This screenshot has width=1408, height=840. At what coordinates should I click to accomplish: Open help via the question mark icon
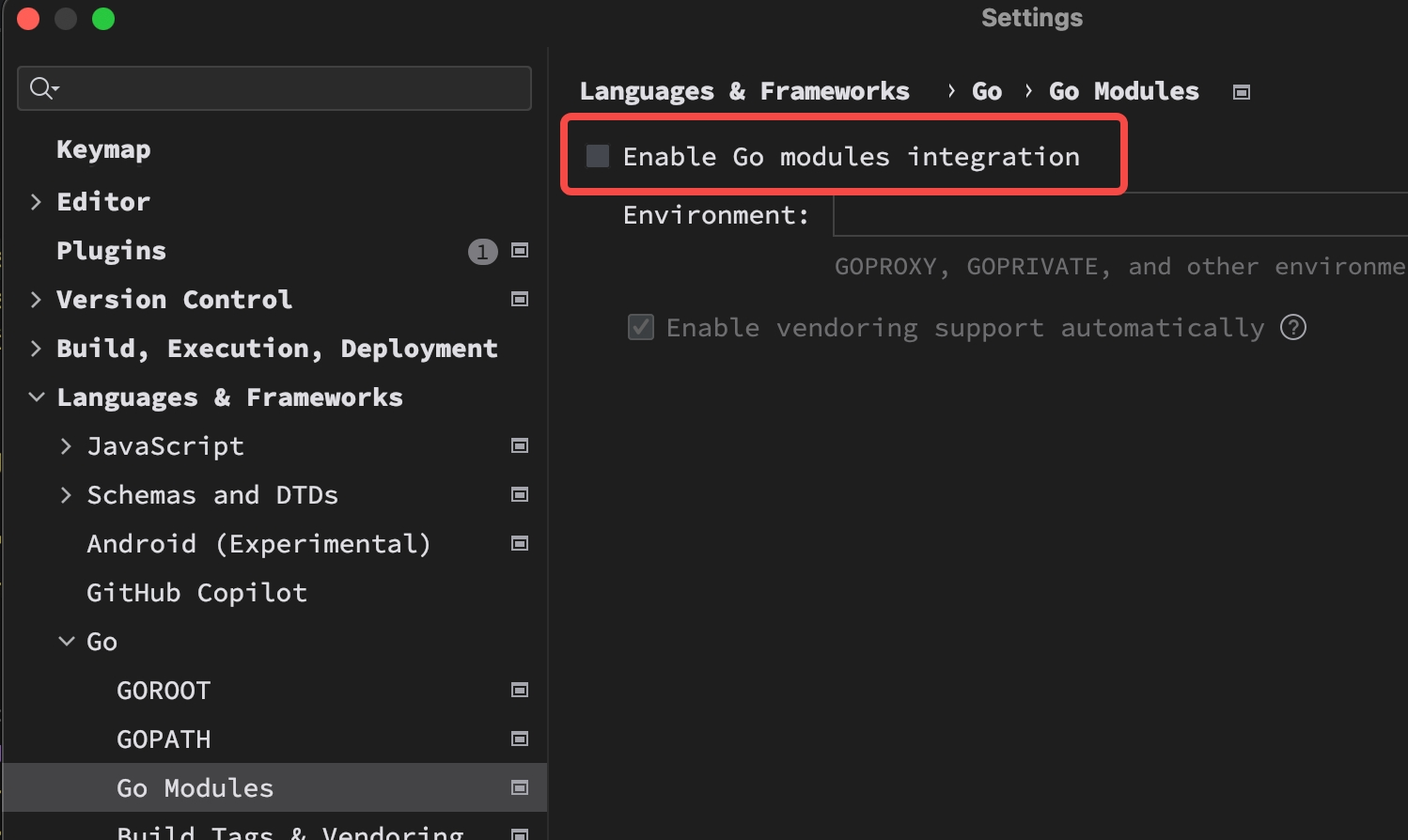click(x=1293, y=327)
